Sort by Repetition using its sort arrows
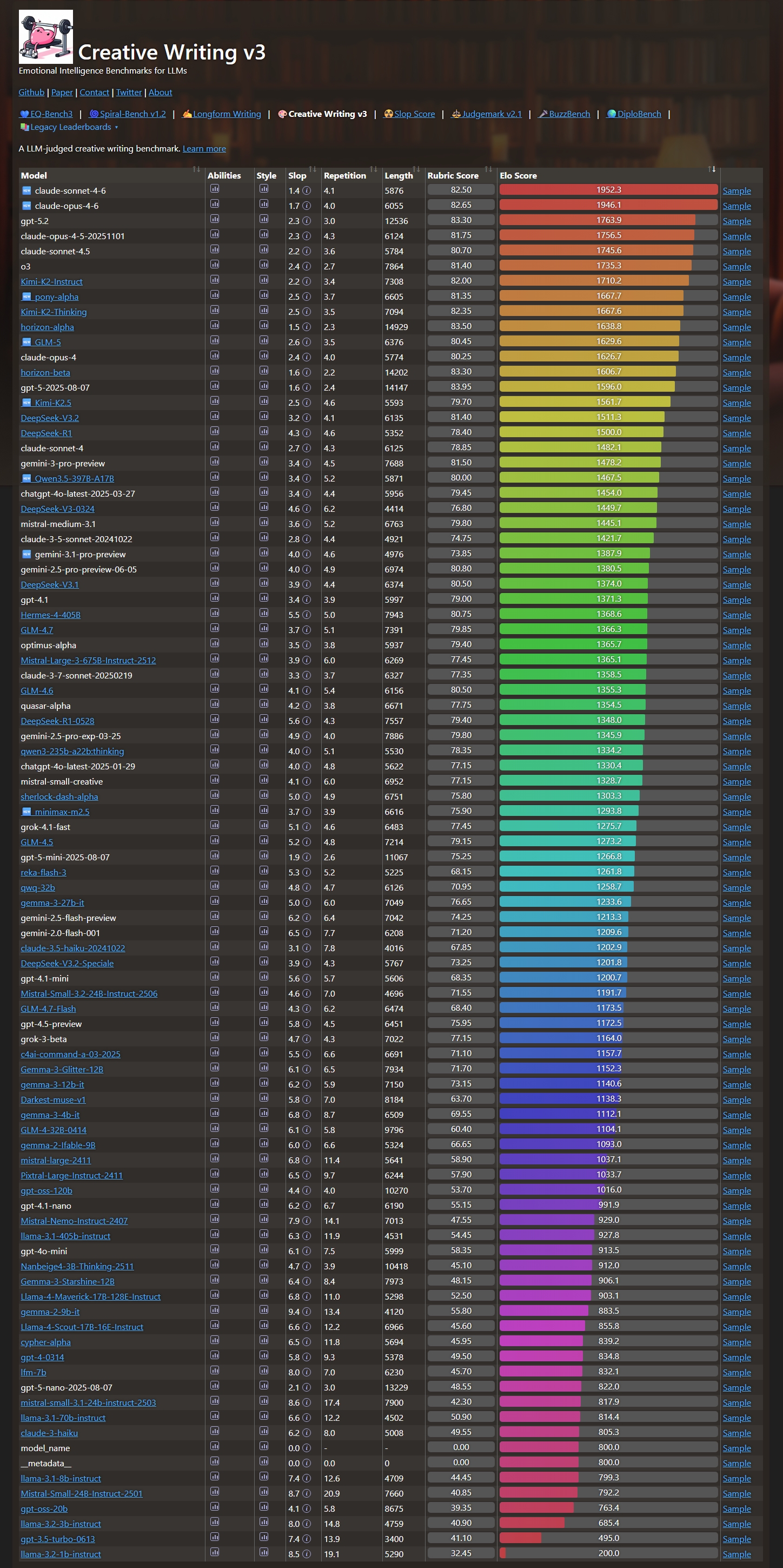 click(x=374, y=169)
